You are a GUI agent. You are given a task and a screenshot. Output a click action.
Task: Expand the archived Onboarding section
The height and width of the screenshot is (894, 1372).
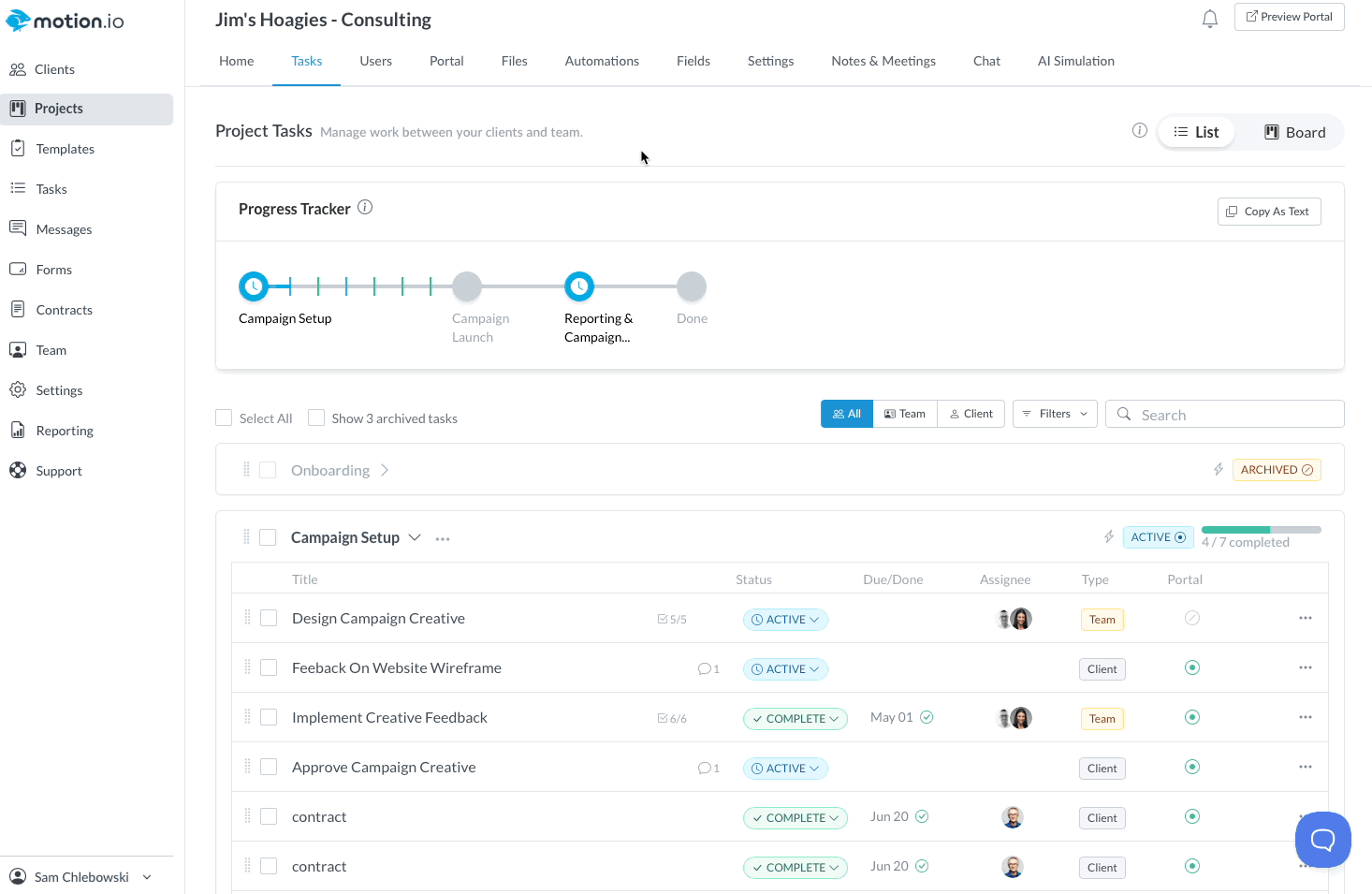(385, 470)
